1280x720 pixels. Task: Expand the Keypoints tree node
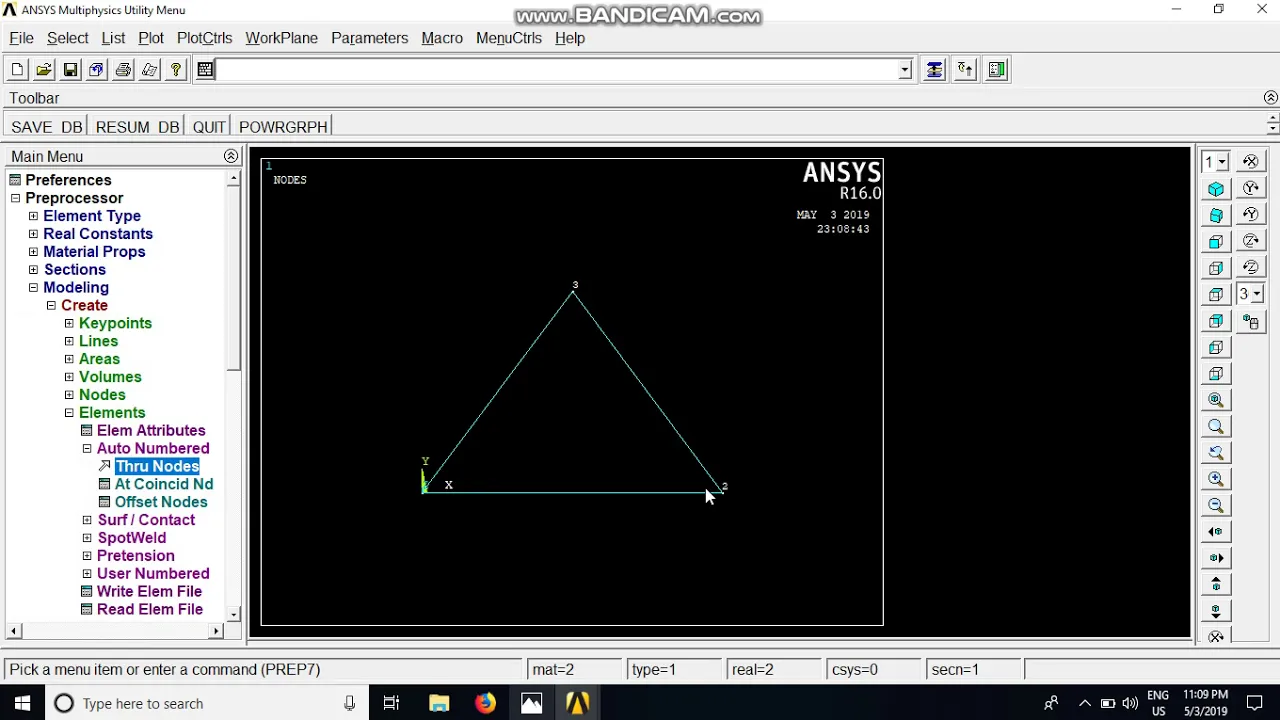click(69, 324)
